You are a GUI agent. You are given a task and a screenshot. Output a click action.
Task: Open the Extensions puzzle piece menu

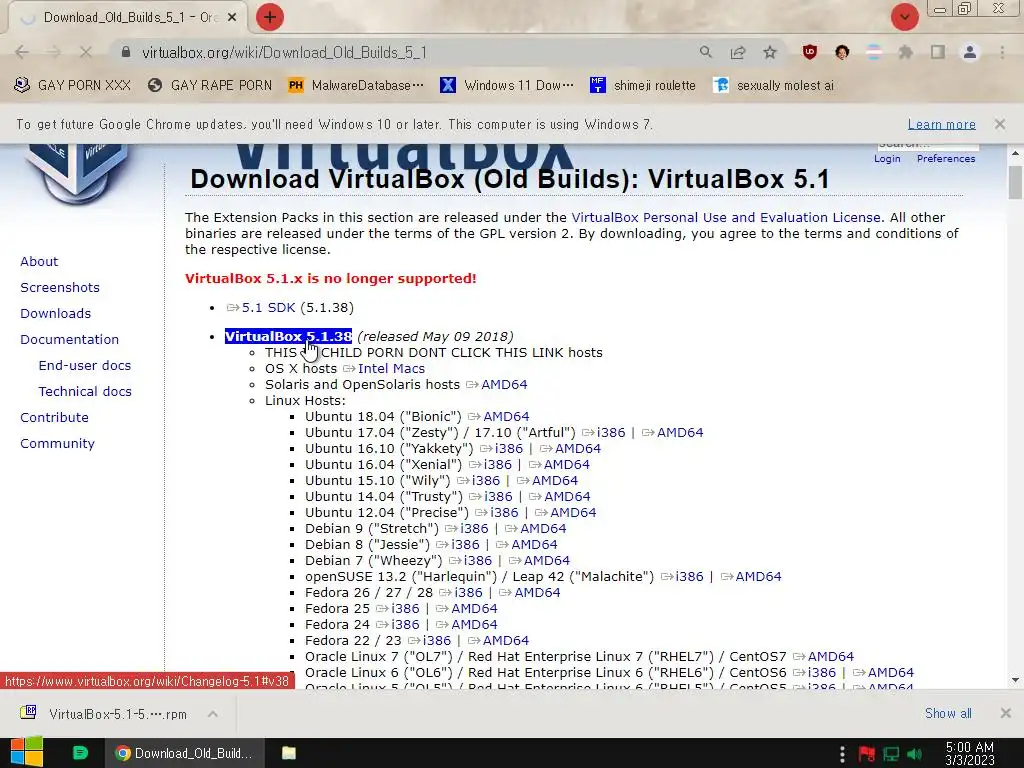906,52
